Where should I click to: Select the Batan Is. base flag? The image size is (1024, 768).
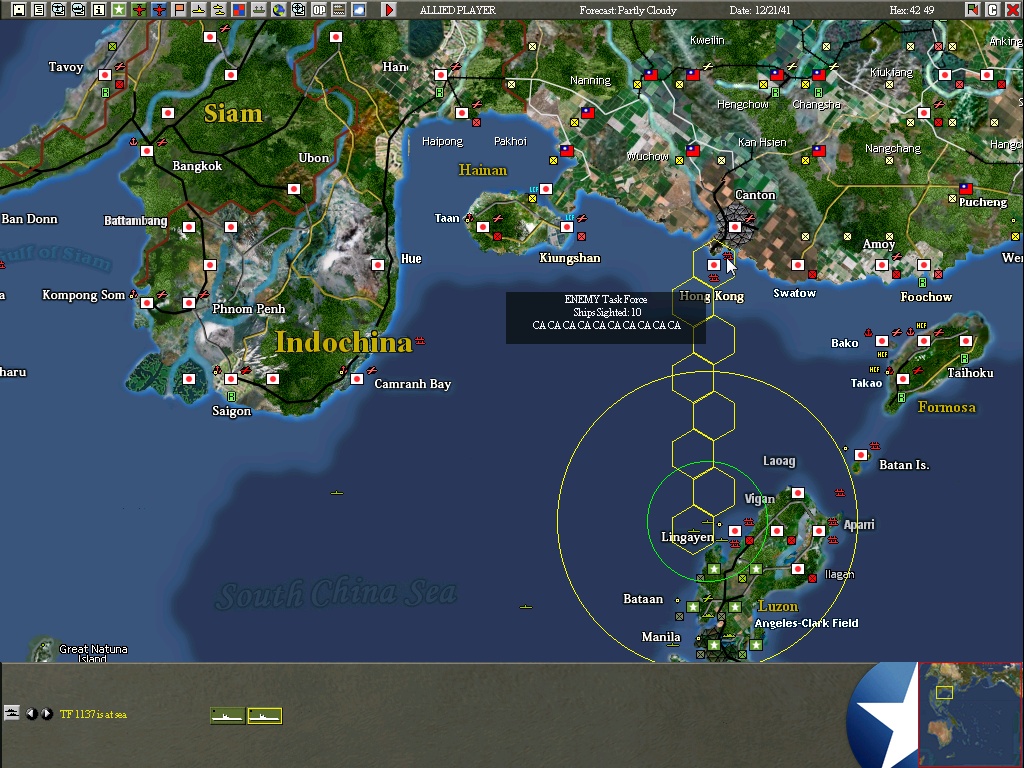tap(861, 455)
